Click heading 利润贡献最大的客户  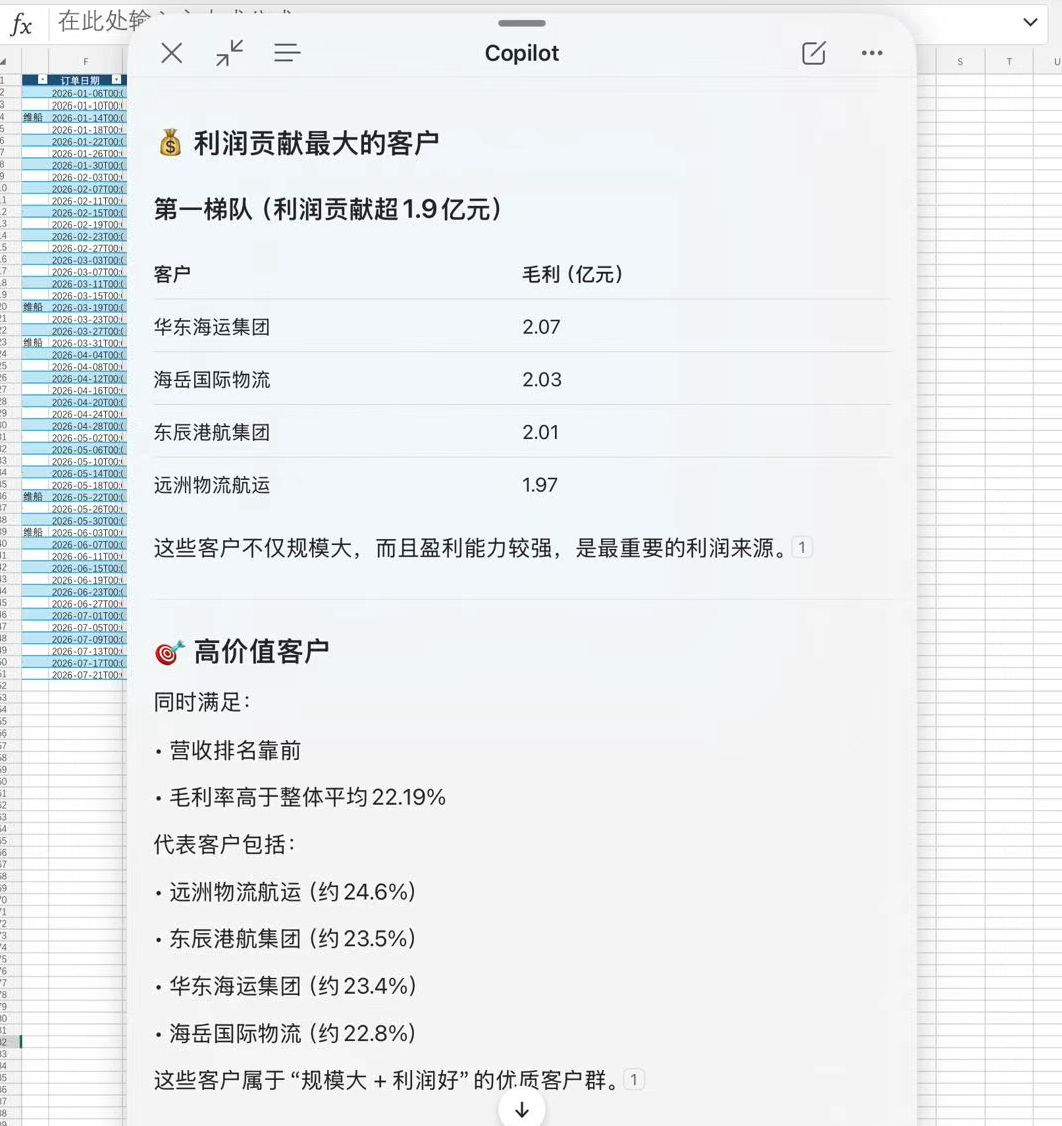pyautogui.click(x=316, y=143)
